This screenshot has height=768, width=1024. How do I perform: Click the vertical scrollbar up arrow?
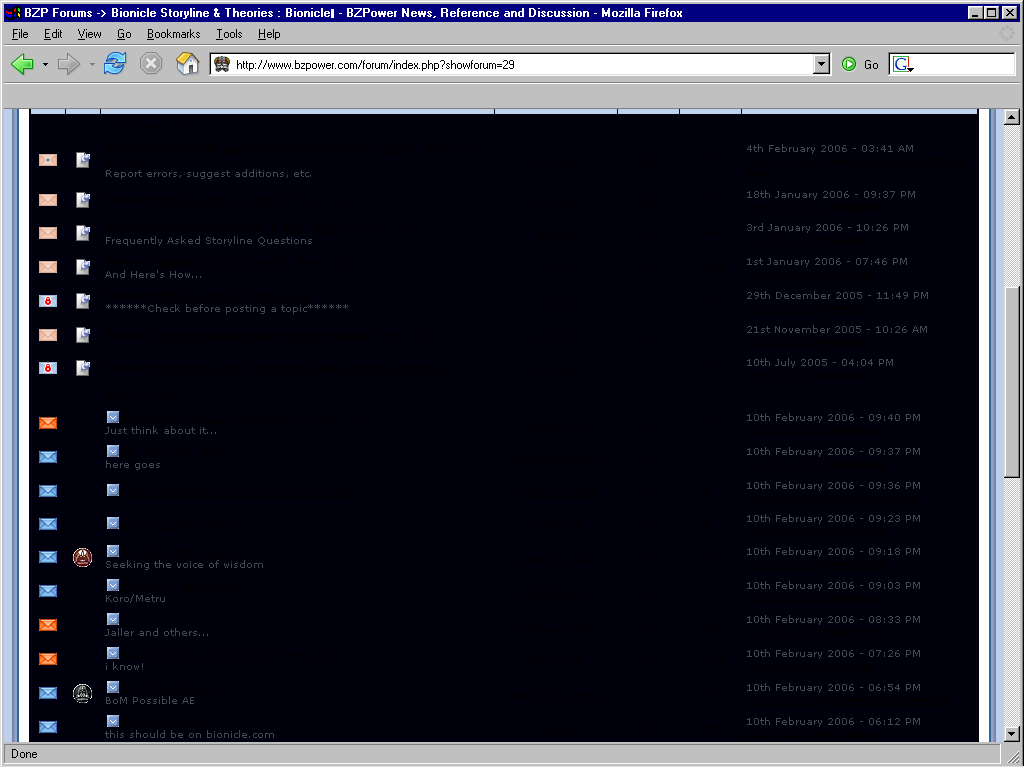[x=1012, y=118]
